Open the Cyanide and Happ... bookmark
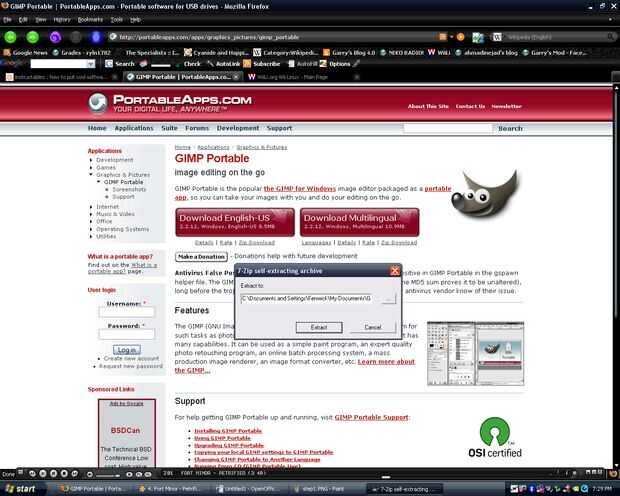This screenshot has height=496, width=620. (216, 53)
